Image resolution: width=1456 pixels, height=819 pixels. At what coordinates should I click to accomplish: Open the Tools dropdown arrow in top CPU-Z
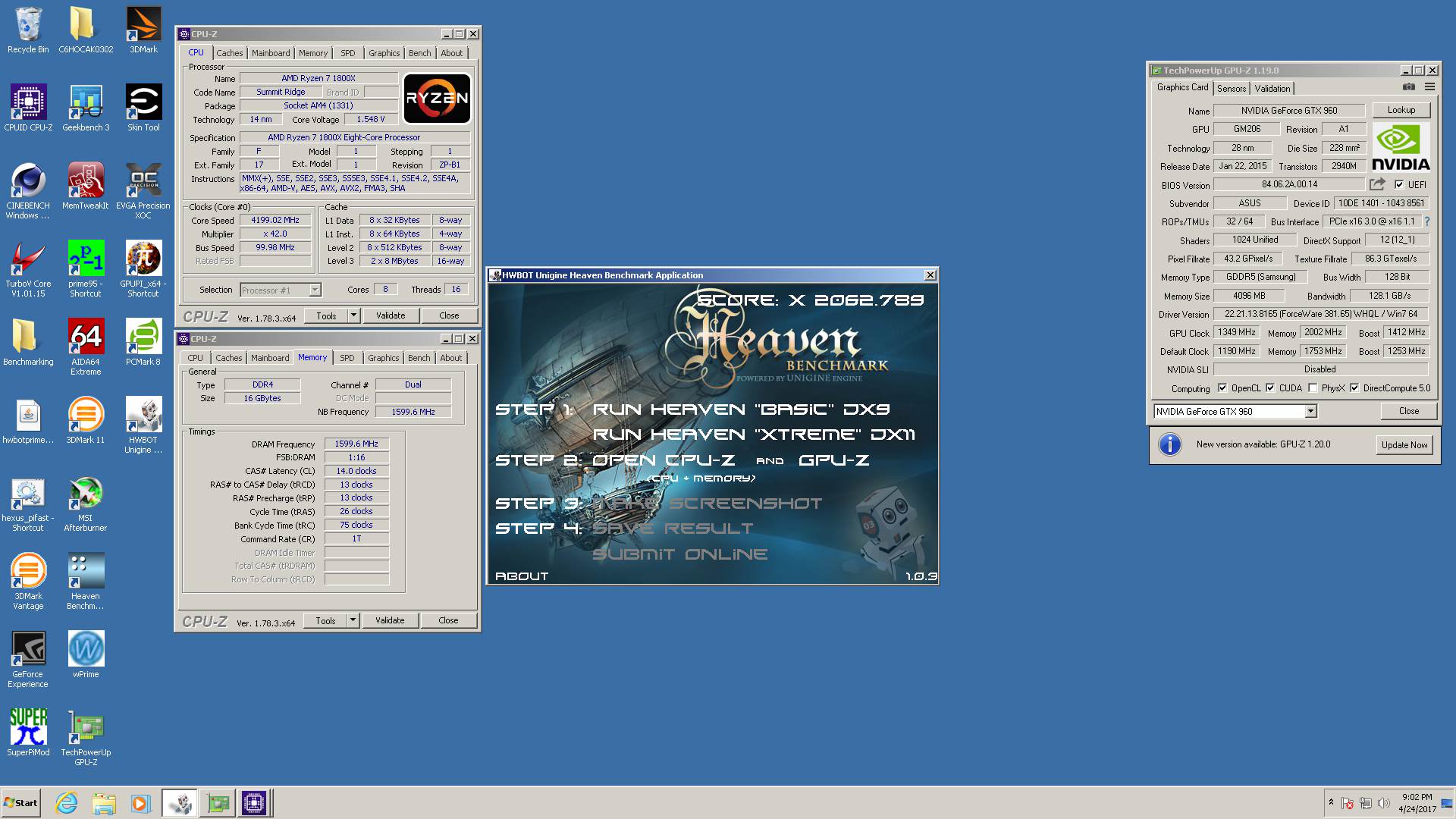pyautogui.click(x=353, y=315)
